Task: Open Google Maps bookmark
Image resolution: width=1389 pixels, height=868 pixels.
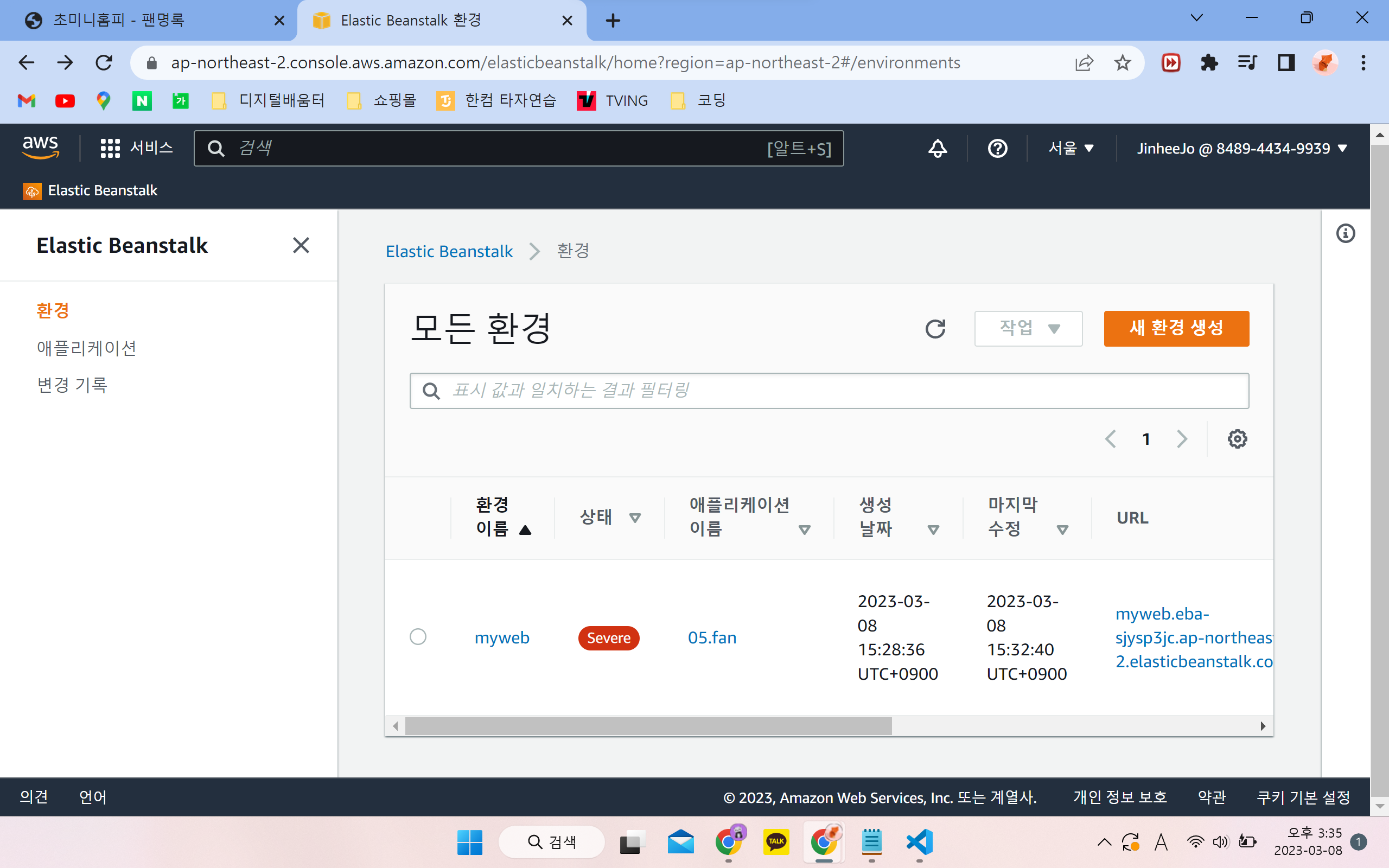Action: (103, 101)
